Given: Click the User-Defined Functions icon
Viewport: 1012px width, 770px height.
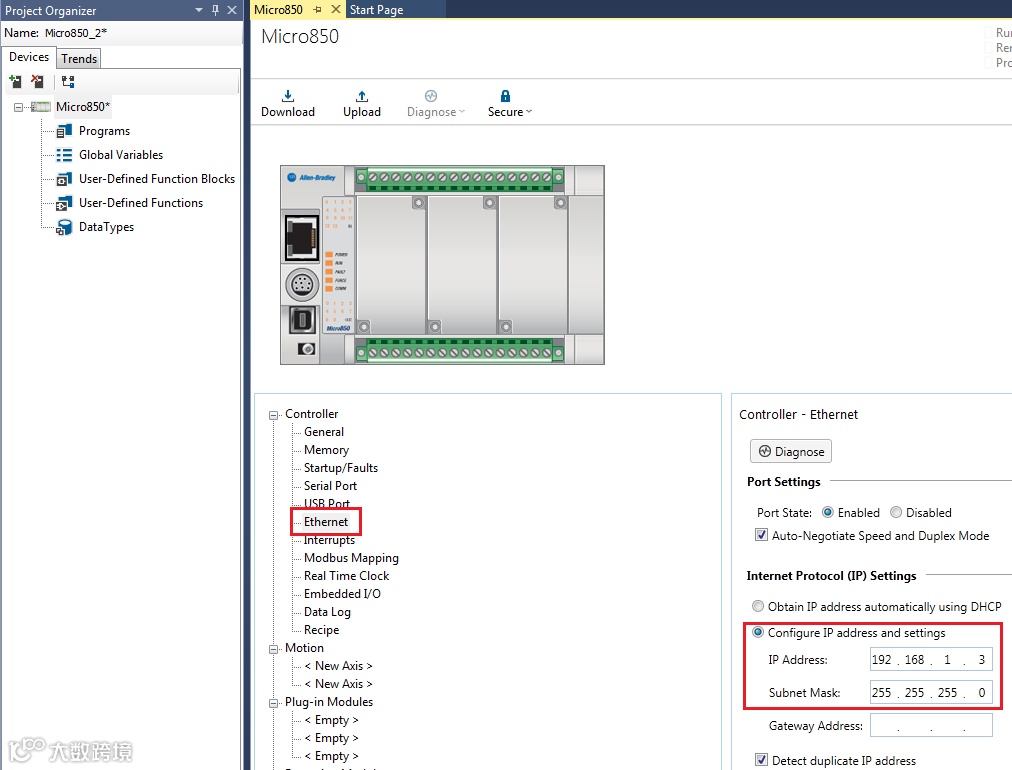Looking at the screenshot, I should click(x=64, y=203).
